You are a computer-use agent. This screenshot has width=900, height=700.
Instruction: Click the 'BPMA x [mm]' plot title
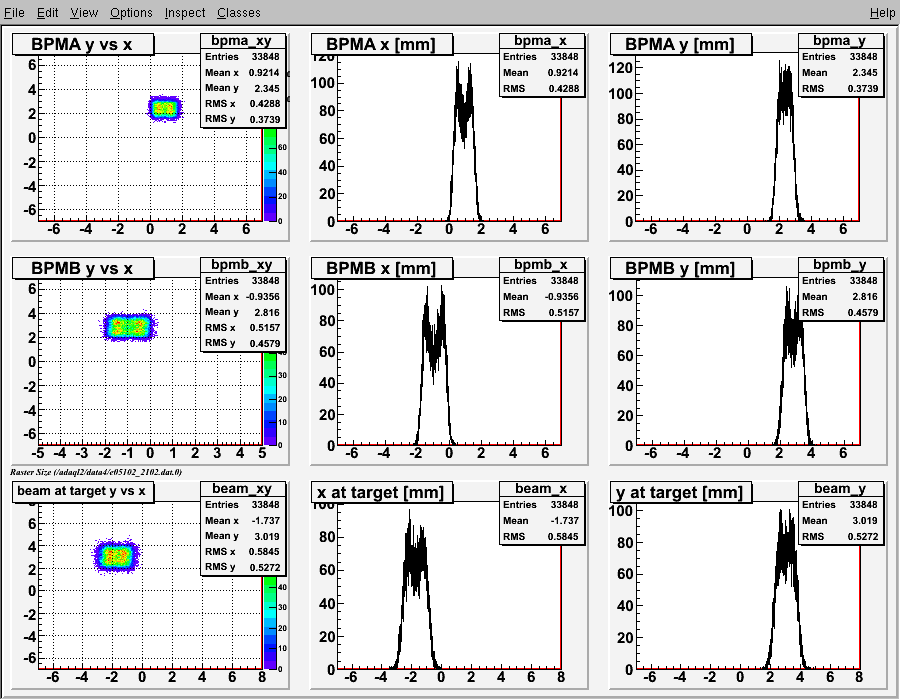(382, 44)
